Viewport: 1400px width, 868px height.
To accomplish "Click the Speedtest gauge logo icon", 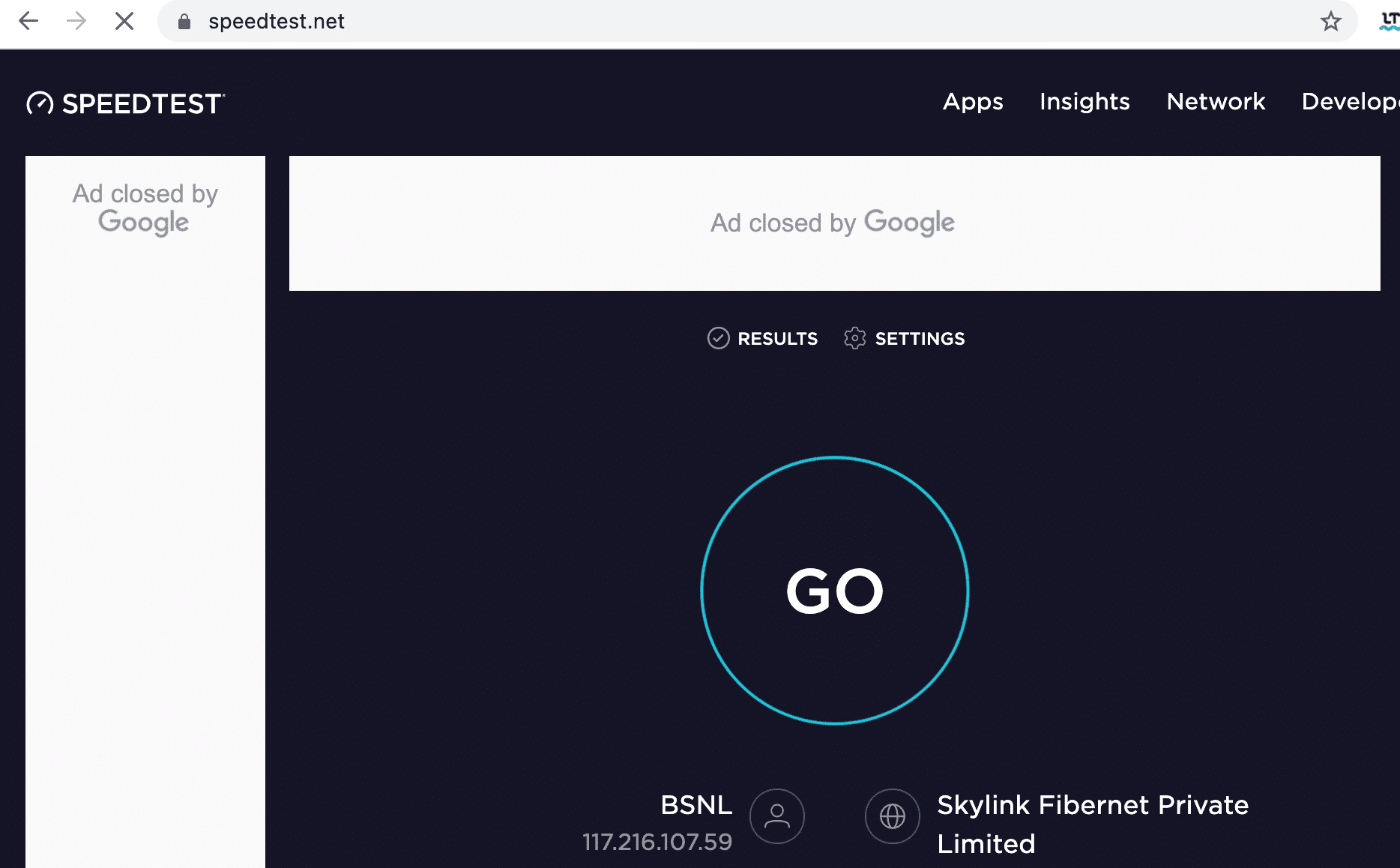I will coord(39,104).
